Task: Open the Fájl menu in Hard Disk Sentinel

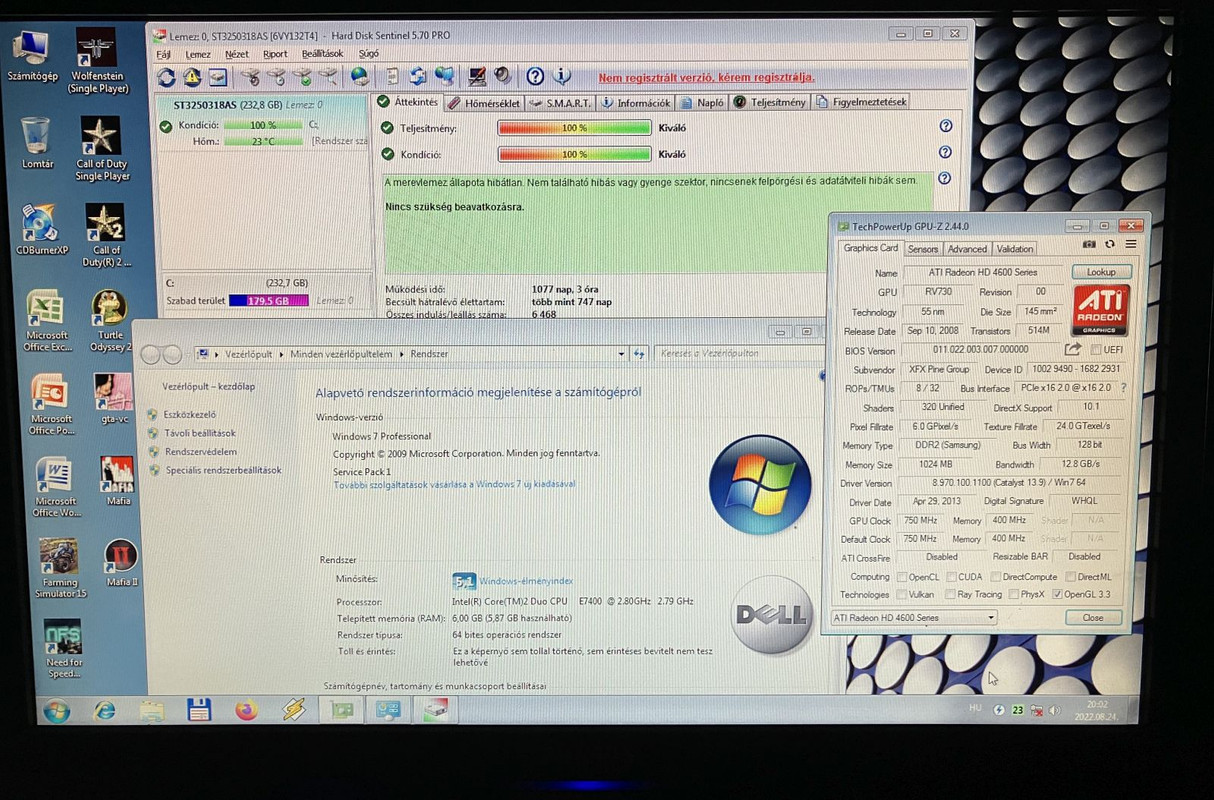Action: point(163,54)
